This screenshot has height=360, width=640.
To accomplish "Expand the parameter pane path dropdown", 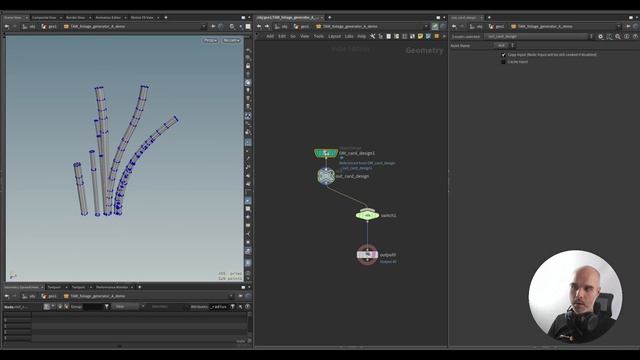I will click(x=619, y=27).
